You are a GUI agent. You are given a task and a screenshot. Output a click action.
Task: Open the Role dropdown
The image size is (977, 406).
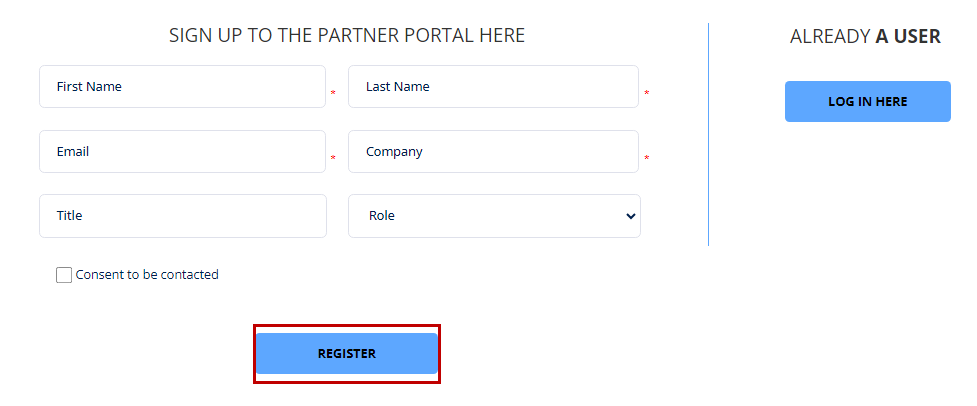[x=493, y=216]
